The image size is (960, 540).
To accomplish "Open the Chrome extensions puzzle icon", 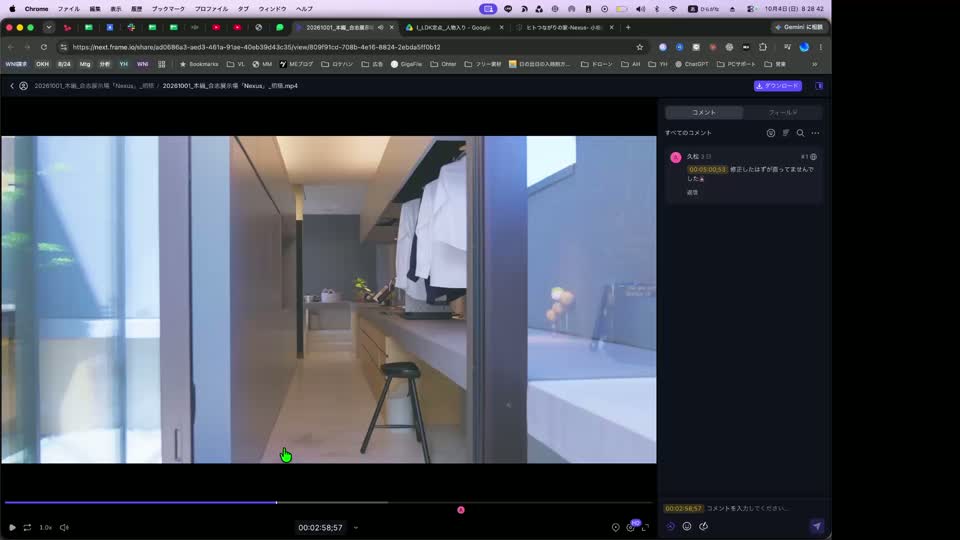I will 763,47.
